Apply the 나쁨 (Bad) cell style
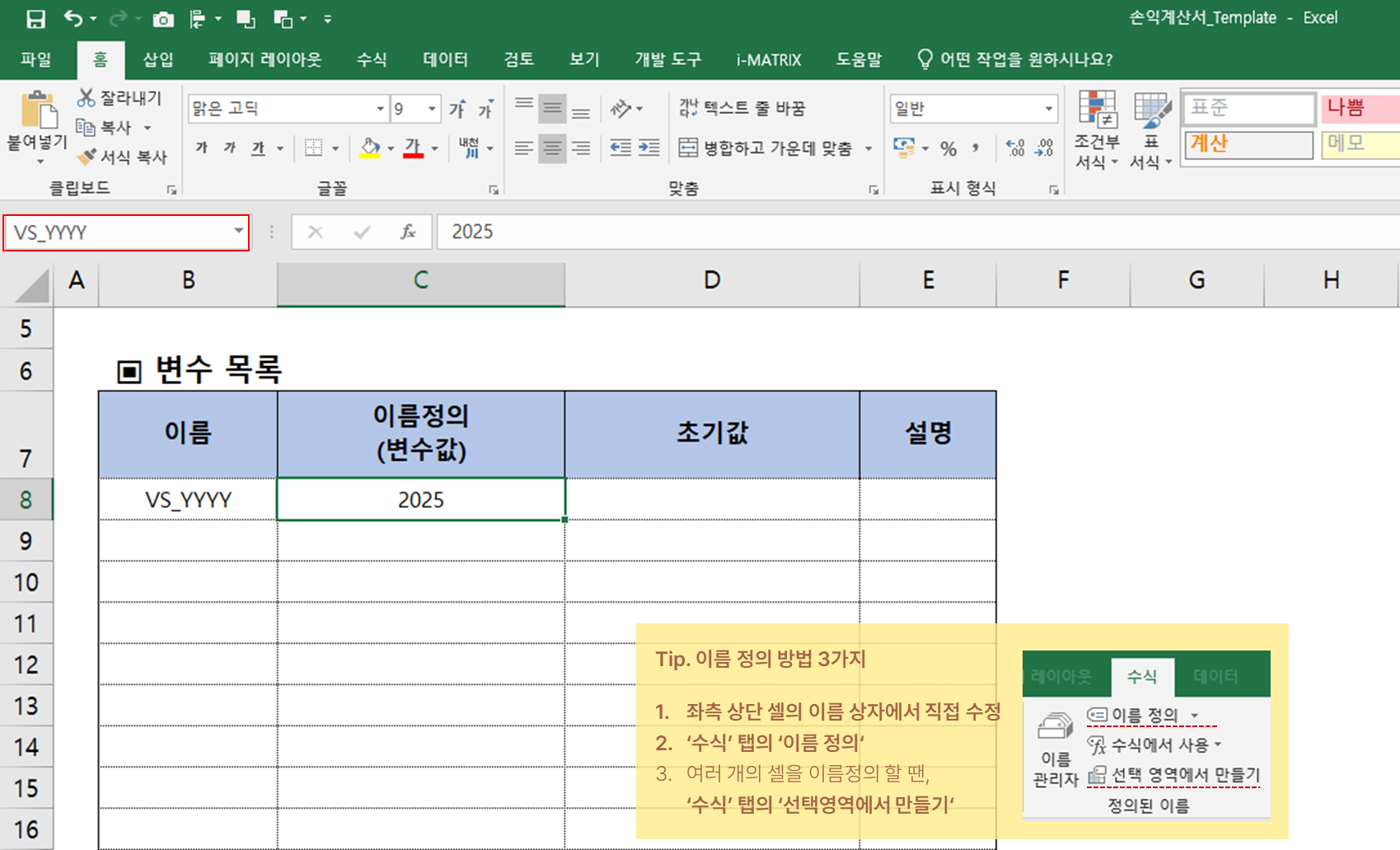Image resolution: width=1400 pixels, height=850 pixels. [x=1360, y=108]
